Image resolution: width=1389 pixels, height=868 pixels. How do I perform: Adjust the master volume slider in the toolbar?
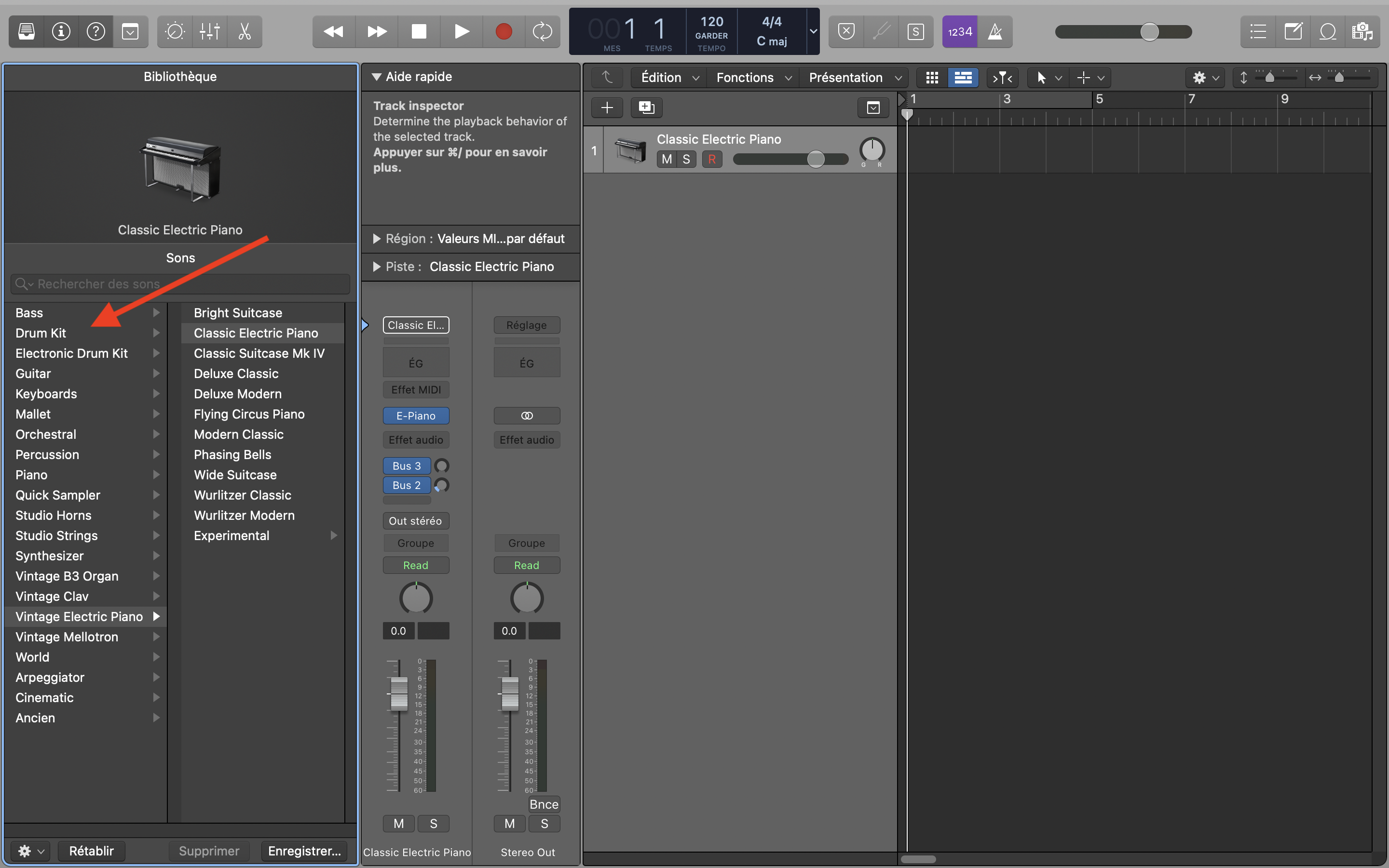coord(1149,31)
